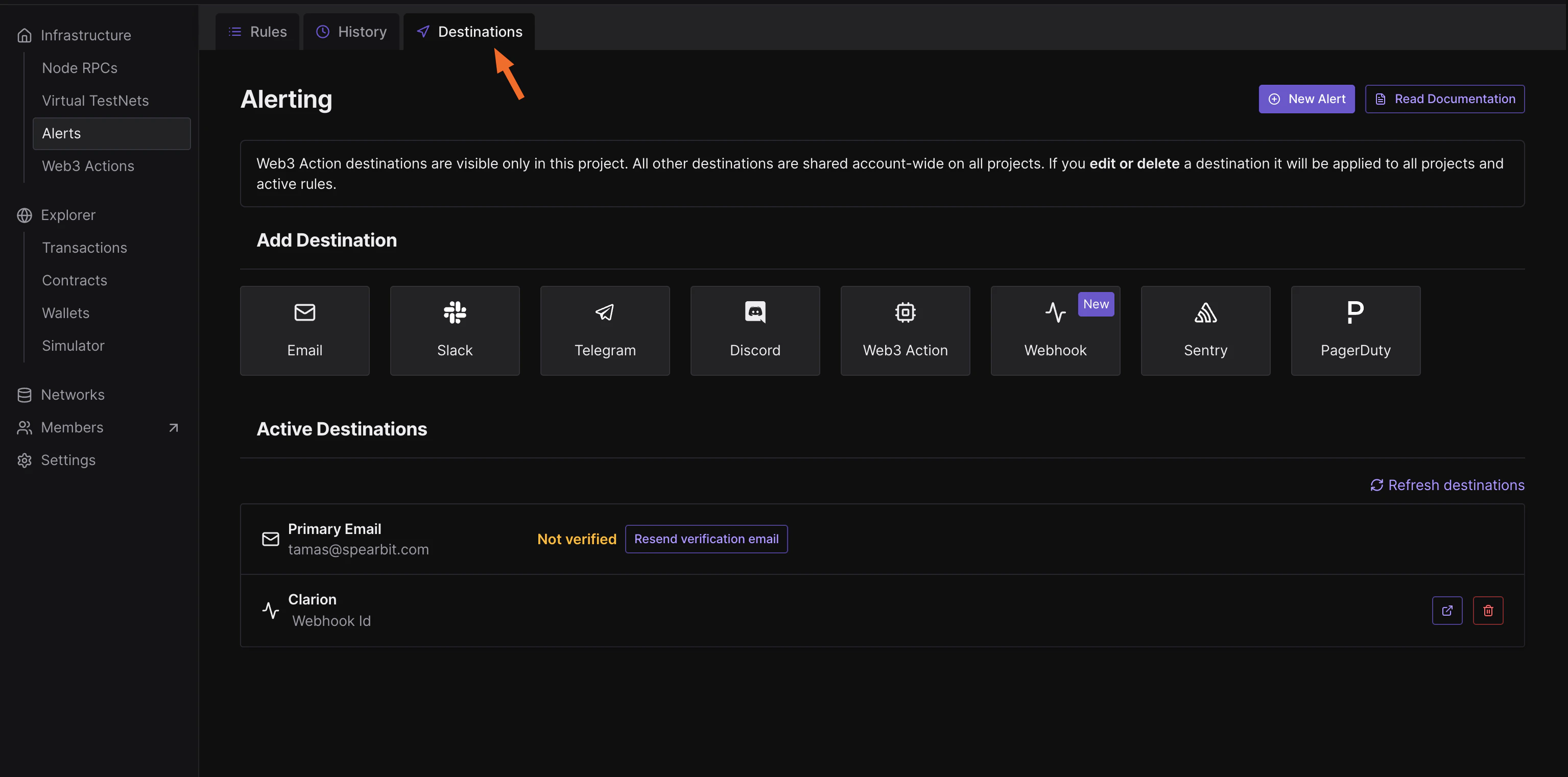Resend verification email for Primary Email
1568x777 pixels.
point(705,539)
